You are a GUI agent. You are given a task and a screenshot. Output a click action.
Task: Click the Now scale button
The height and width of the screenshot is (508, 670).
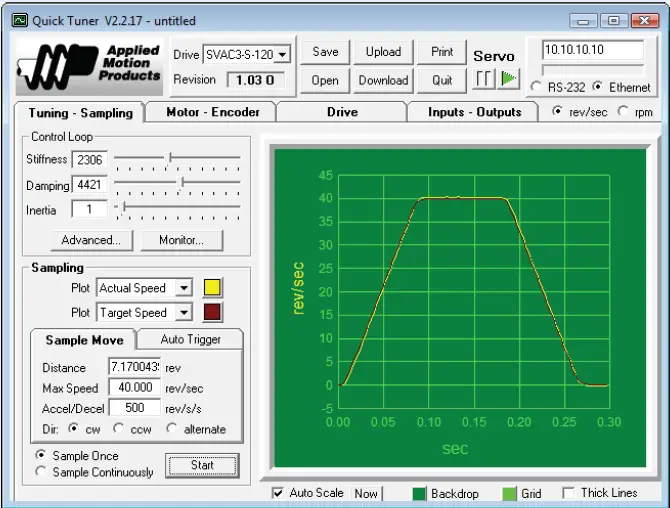pos(366,493)
